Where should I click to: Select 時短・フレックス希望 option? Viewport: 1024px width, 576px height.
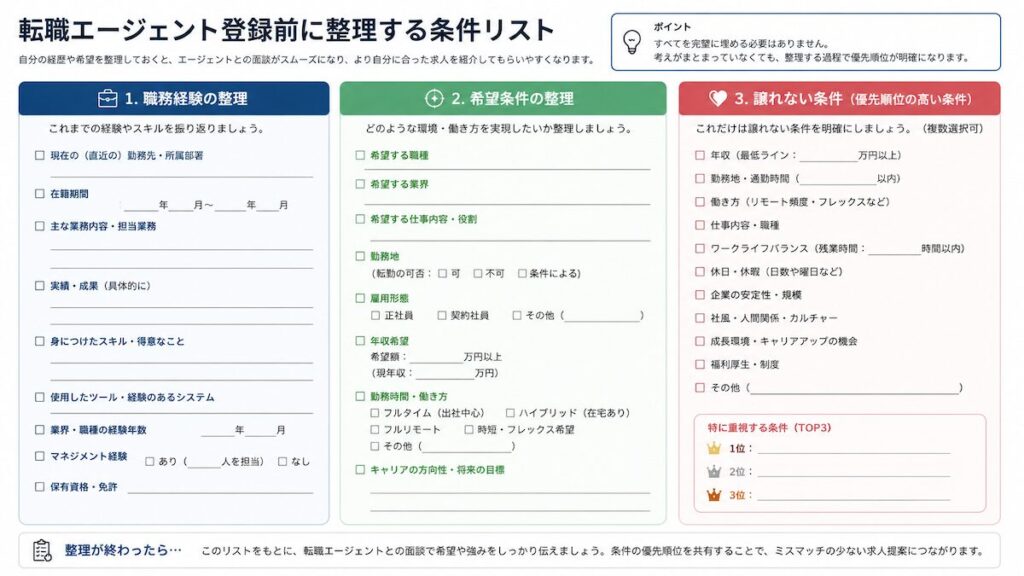coord(468,429)
